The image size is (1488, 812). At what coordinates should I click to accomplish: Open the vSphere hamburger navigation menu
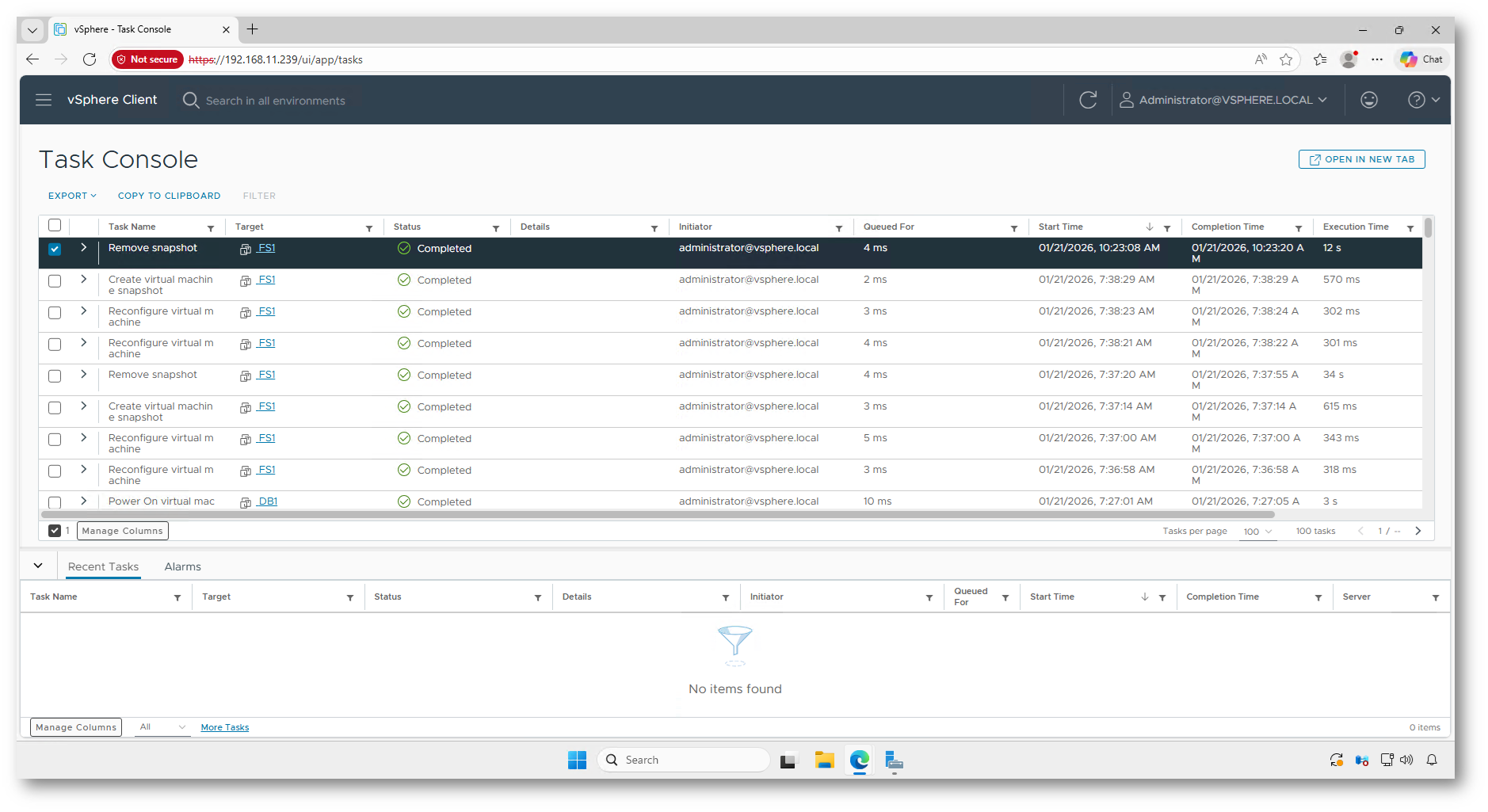(44, 100)
